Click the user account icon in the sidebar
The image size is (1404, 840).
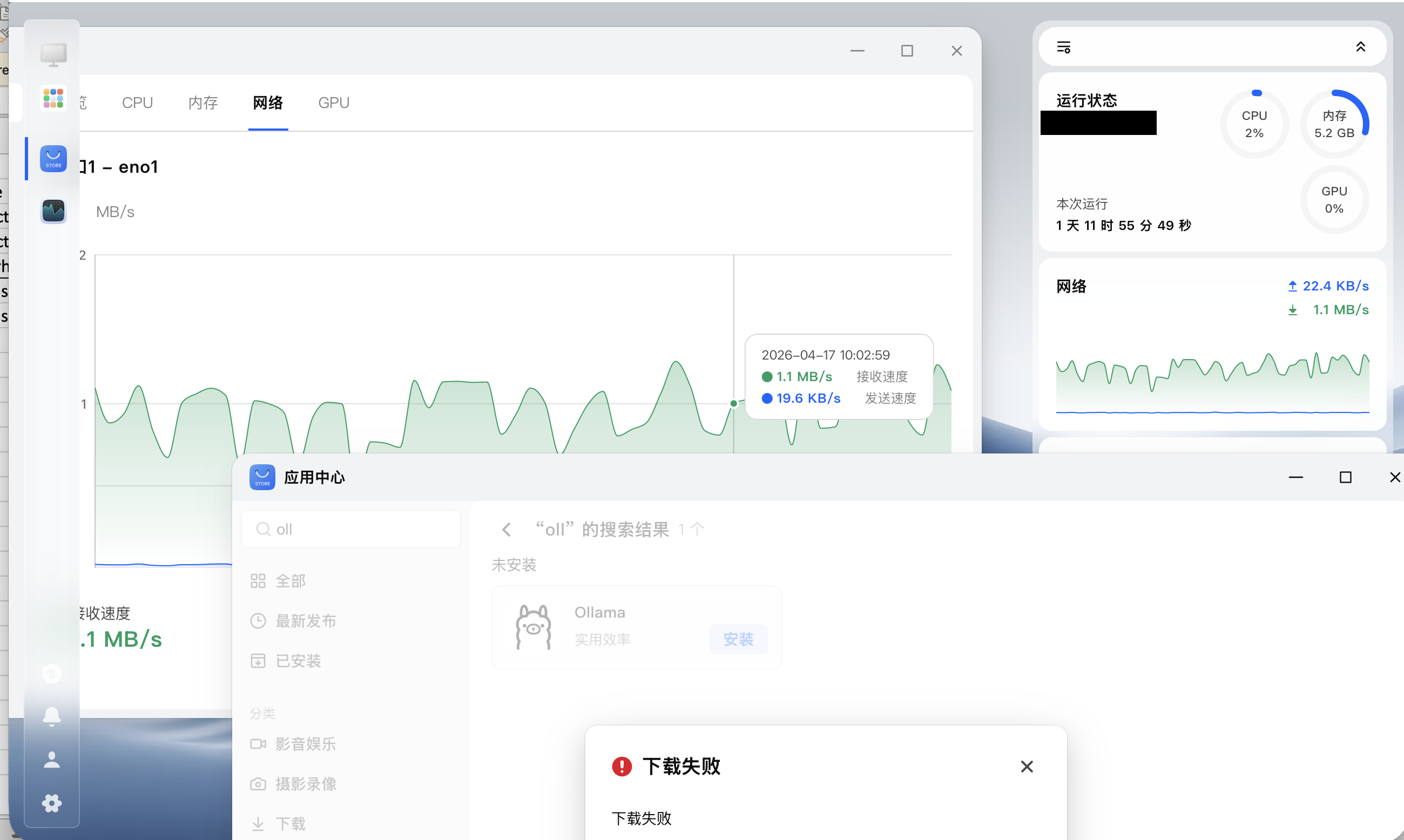tap(51, 759)
